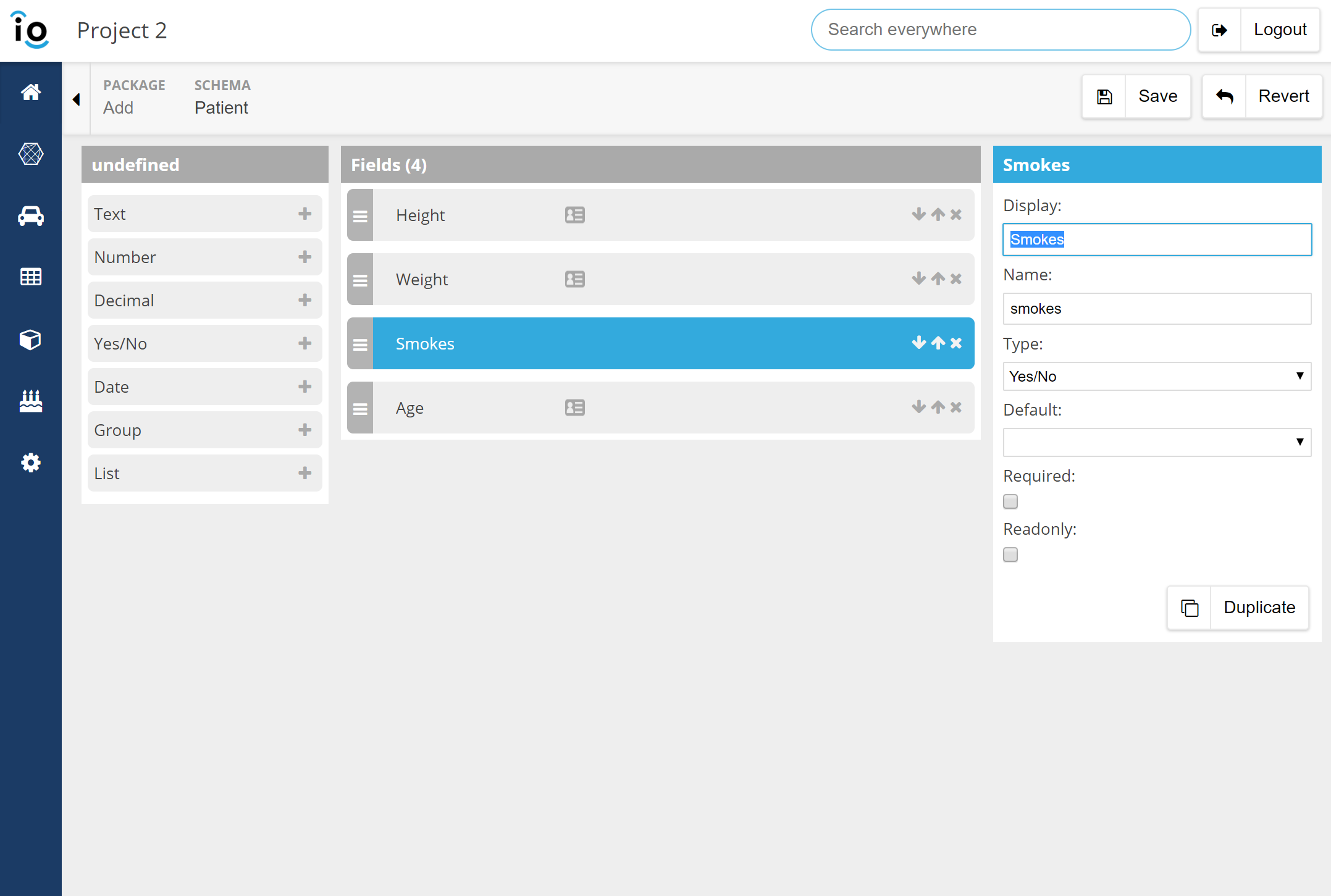Collapse the panel with the back arrow
1331x896 pixels.
tap(77, 99)
